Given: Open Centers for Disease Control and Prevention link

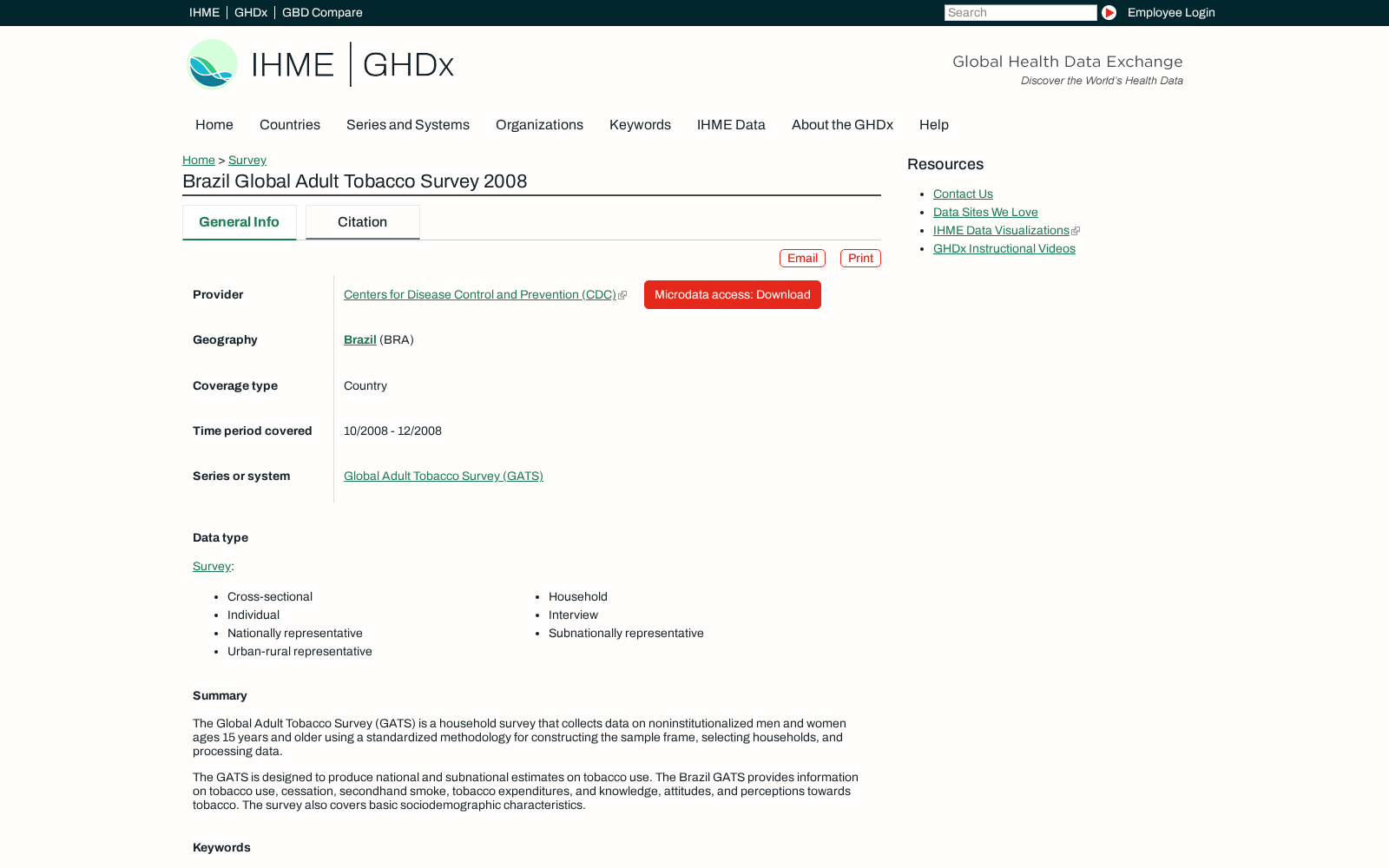Looking at the screenshot, I should pos(480,295).
